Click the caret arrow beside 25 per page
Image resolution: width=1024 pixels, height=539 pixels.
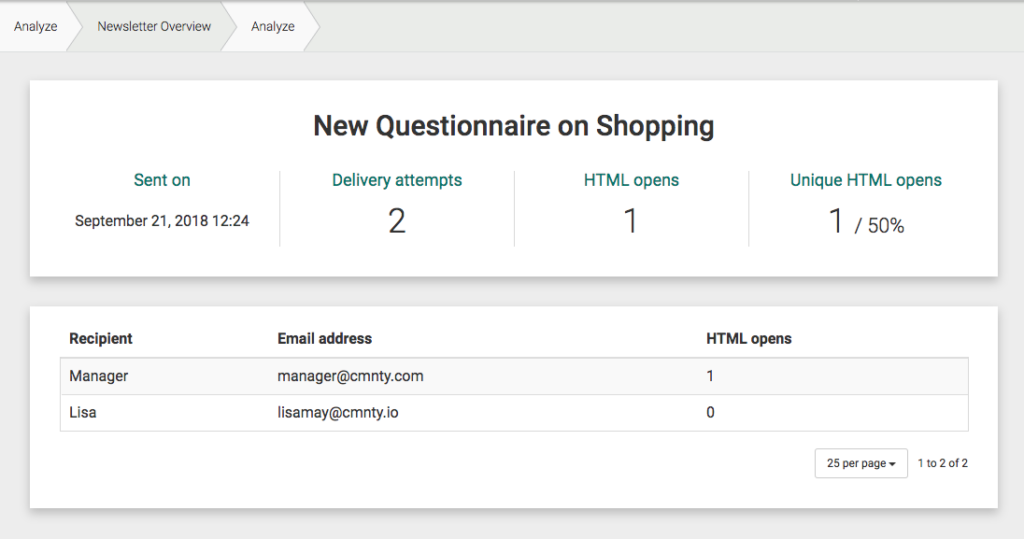coord(892,464)
